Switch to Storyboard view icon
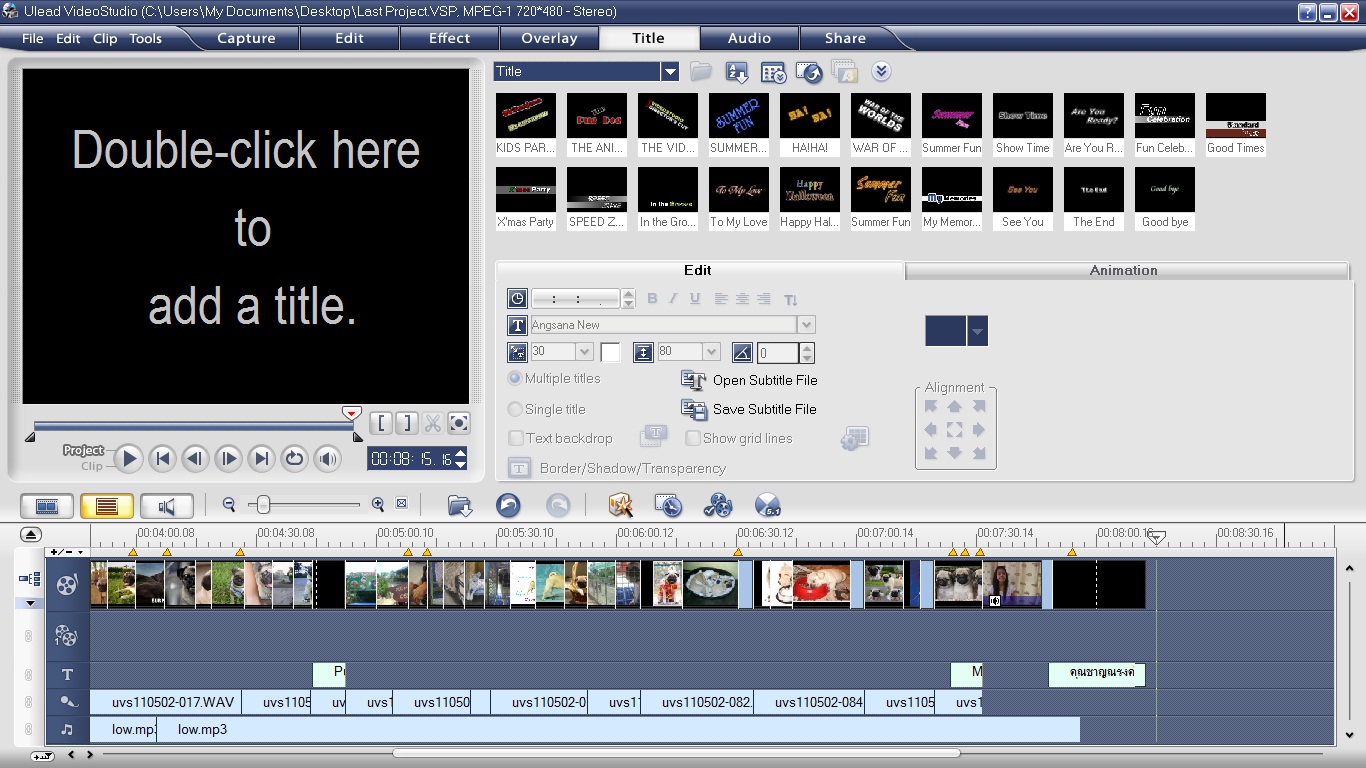 (x=47, y=506)
